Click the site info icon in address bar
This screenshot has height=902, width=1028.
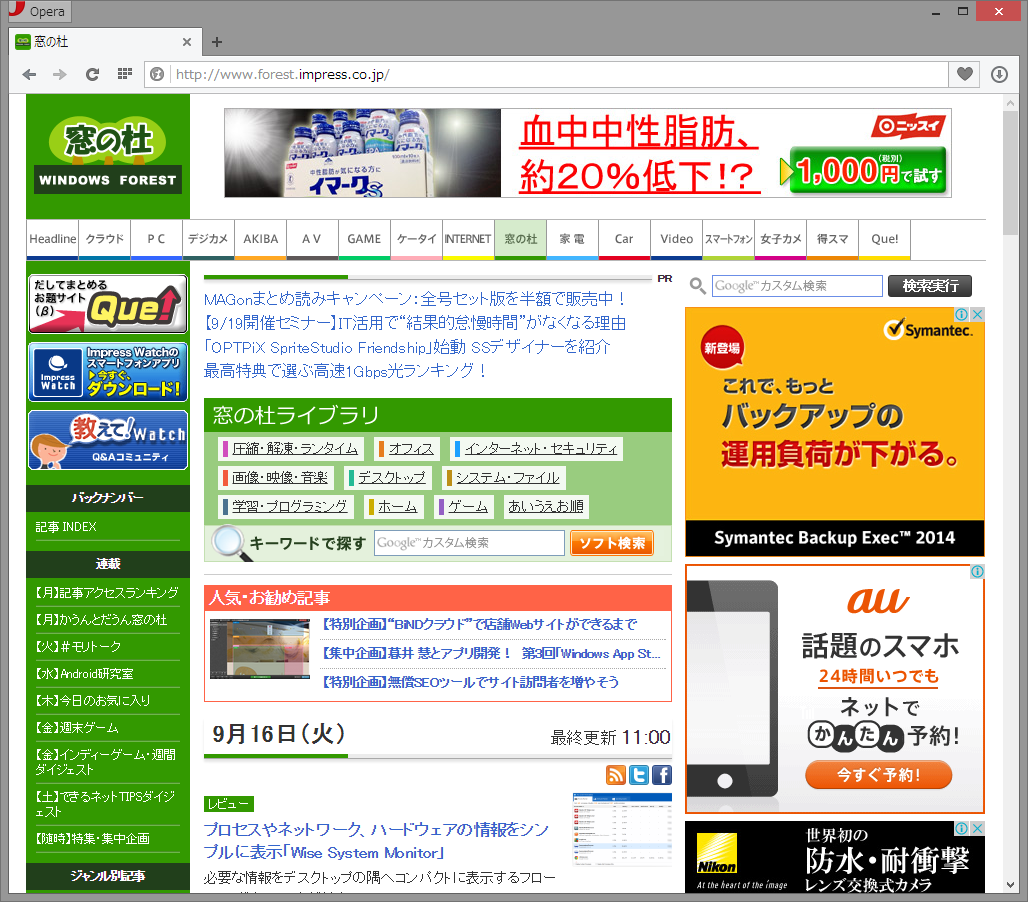(x=158, y=74)
